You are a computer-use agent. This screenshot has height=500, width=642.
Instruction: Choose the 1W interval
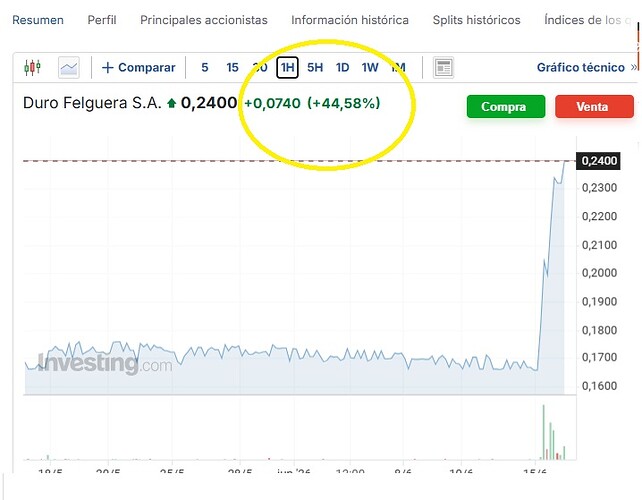point(370,68)
